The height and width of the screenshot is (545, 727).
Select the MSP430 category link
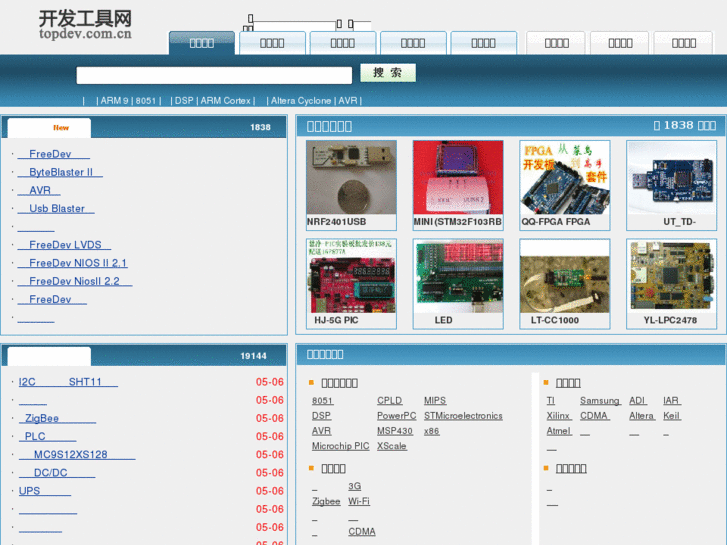(395, 431)
